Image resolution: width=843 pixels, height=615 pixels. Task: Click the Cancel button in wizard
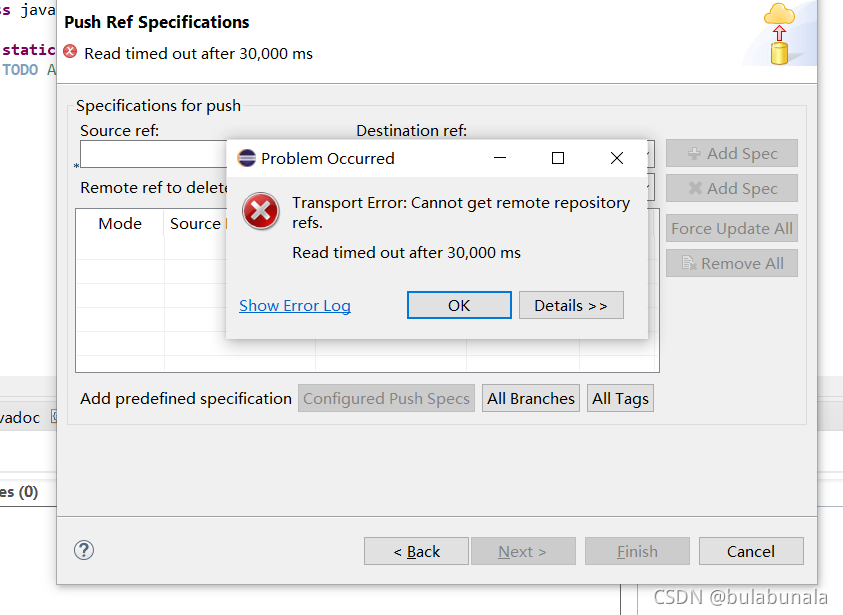(751, 551)
